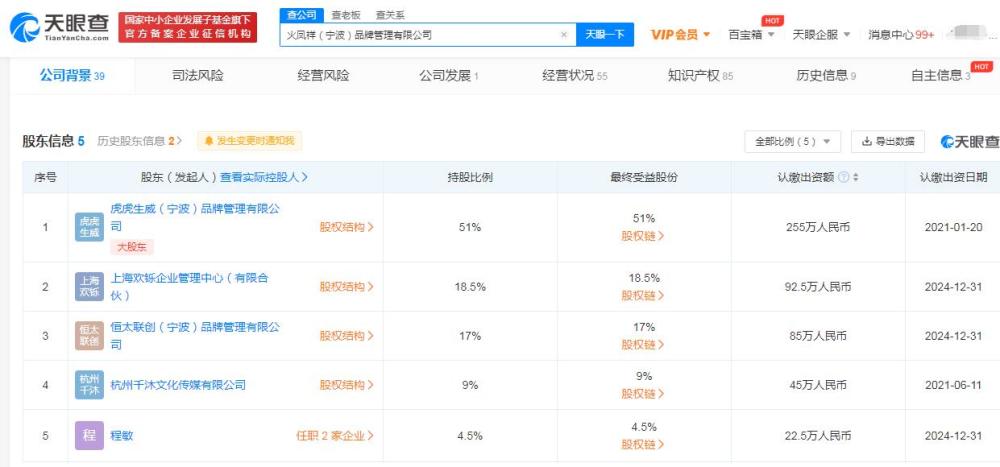
Task: Click the purple 程 avatar icon
Action: [89, 436]
